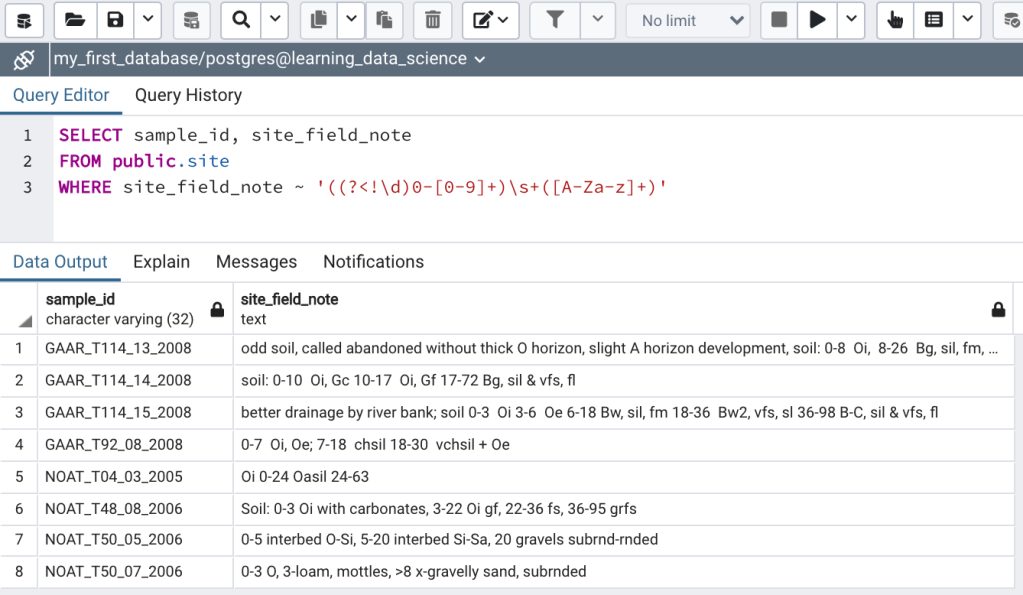Switch to the Query History tab

pyautogui.click(x=188, y=95)
